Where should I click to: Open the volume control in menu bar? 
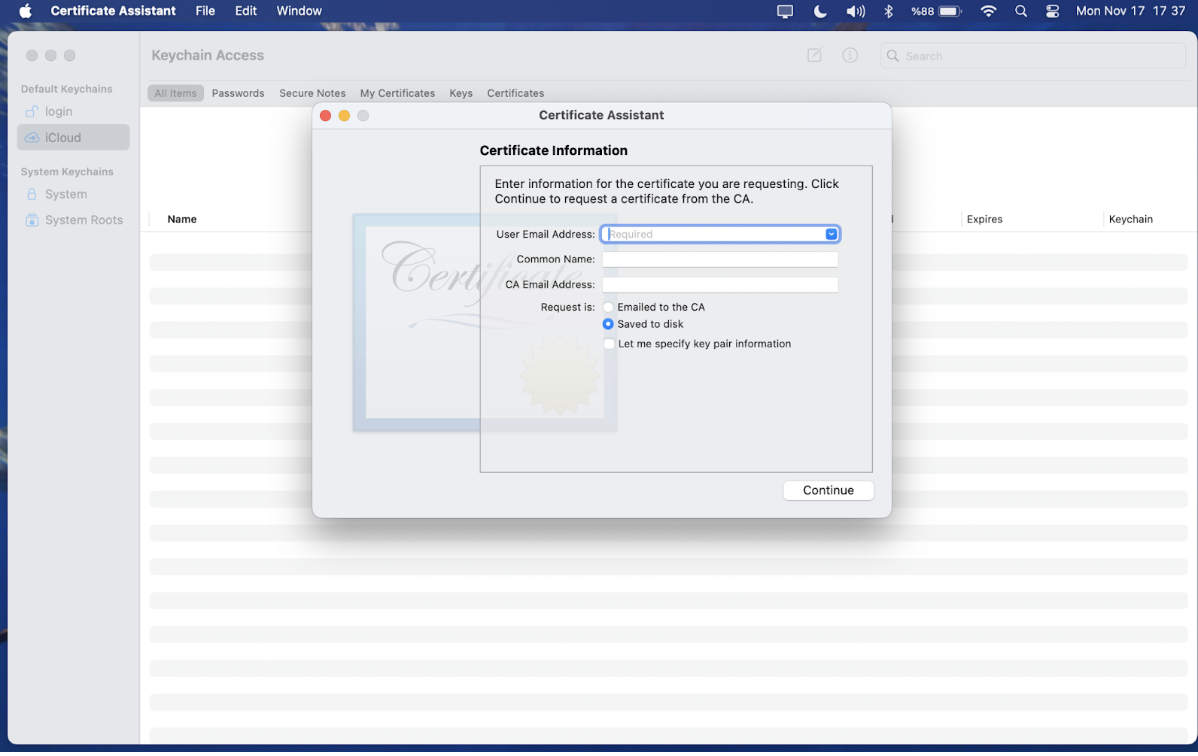click(855, 11)
